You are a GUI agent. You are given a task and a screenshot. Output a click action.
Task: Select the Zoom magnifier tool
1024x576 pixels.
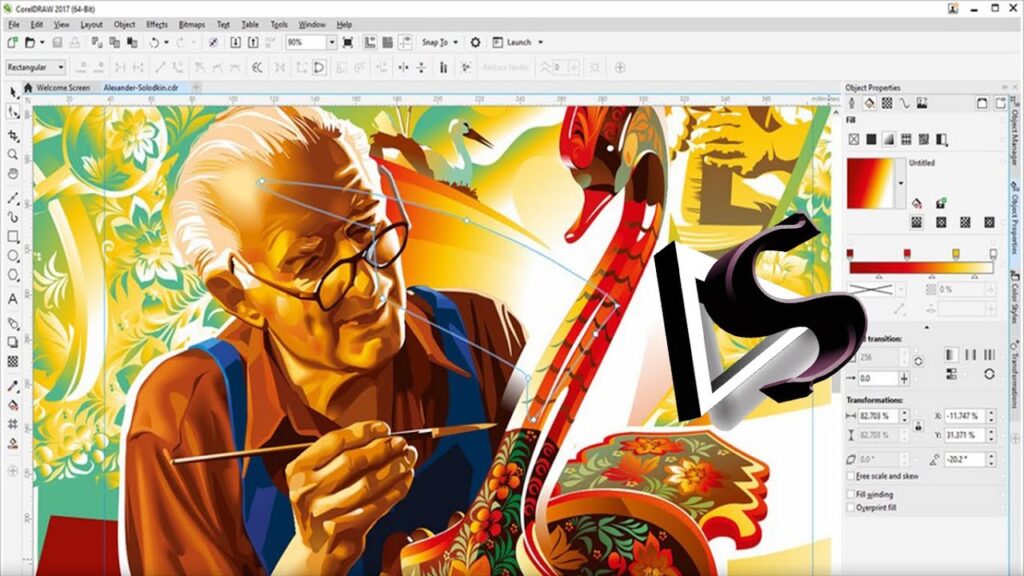tap(13, 155)
